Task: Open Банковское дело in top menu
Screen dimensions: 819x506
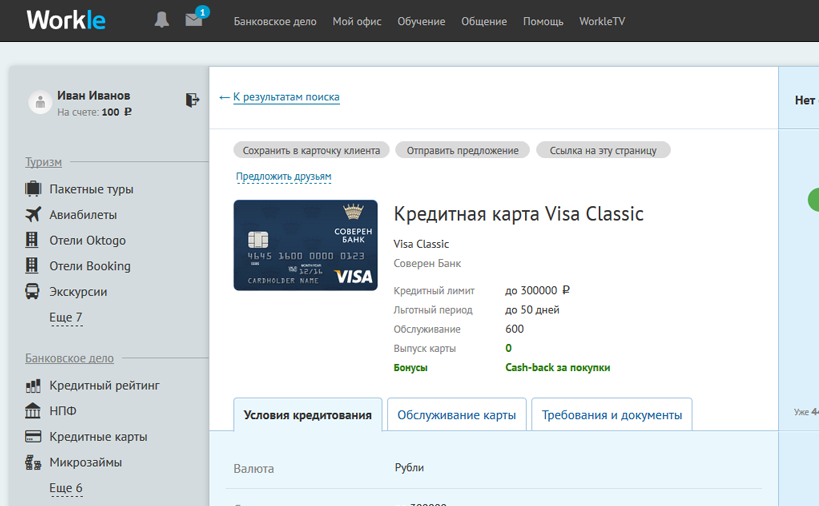Action: 275,21
